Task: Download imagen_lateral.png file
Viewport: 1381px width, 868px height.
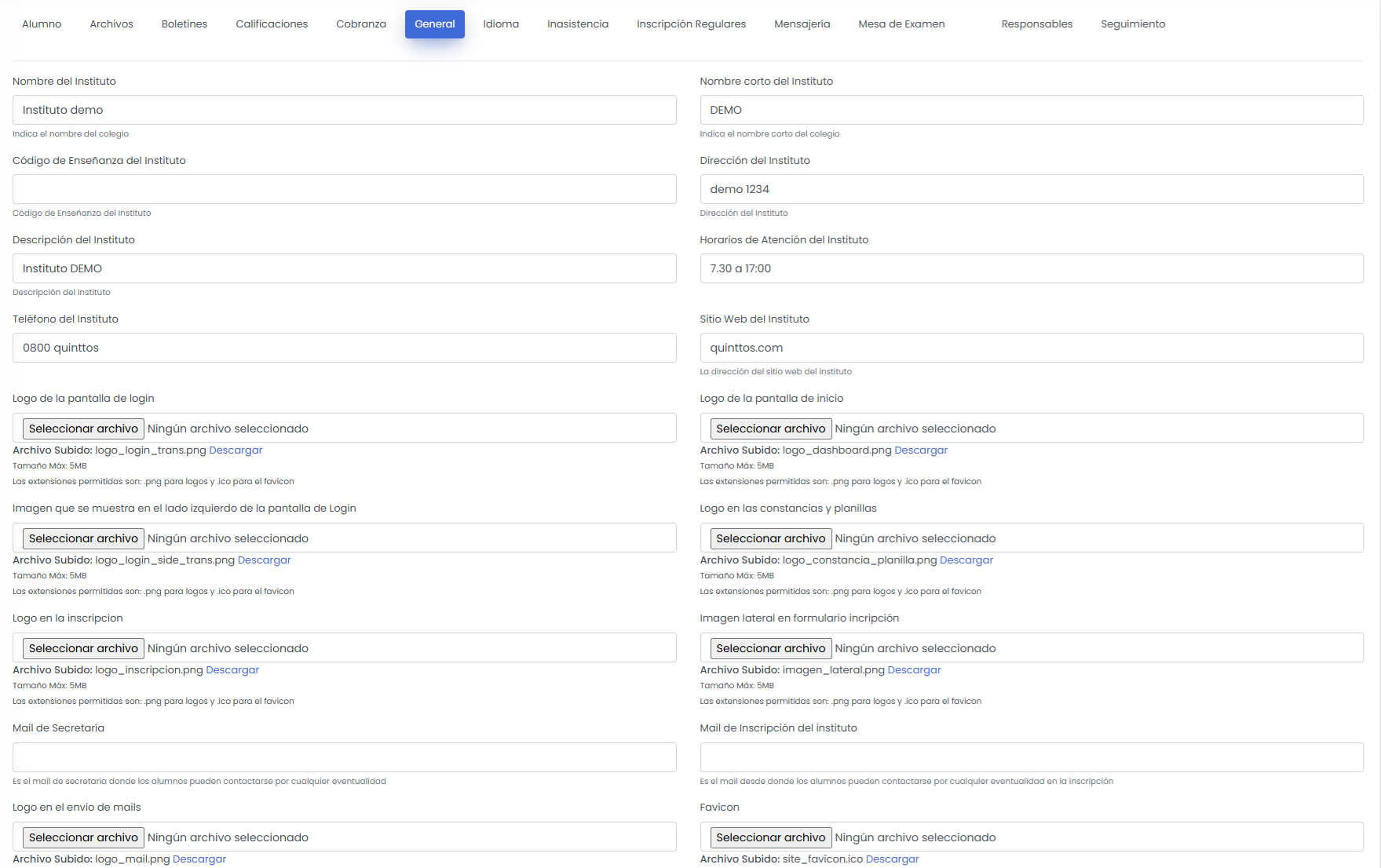Action: (914, 670)
